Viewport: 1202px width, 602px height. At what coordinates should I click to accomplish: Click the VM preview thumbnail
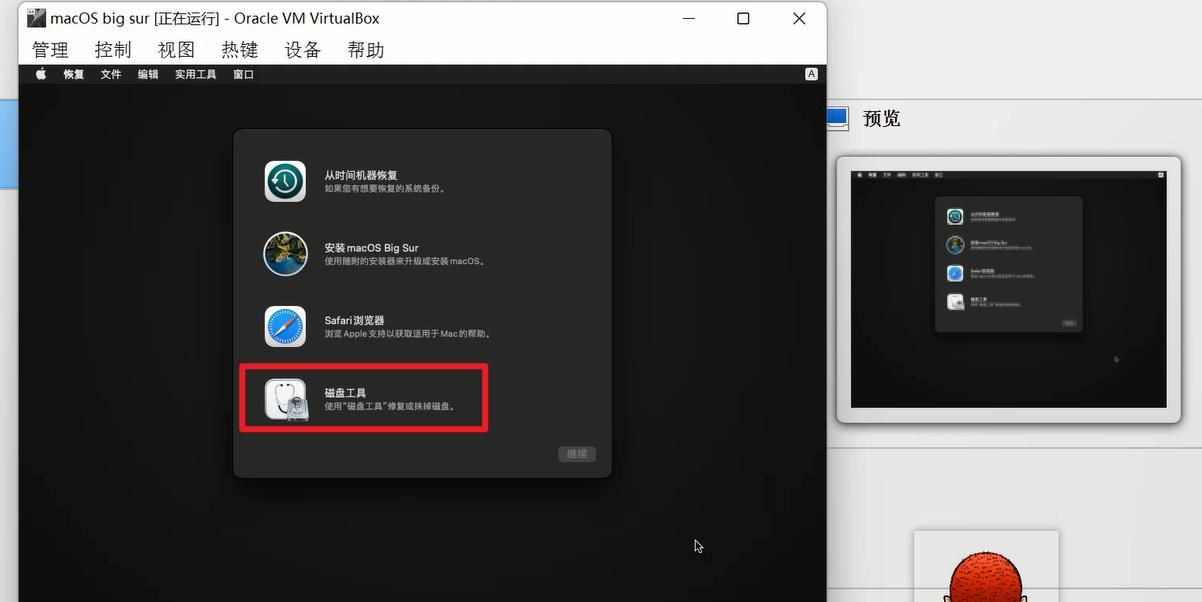click(1008, 289)
